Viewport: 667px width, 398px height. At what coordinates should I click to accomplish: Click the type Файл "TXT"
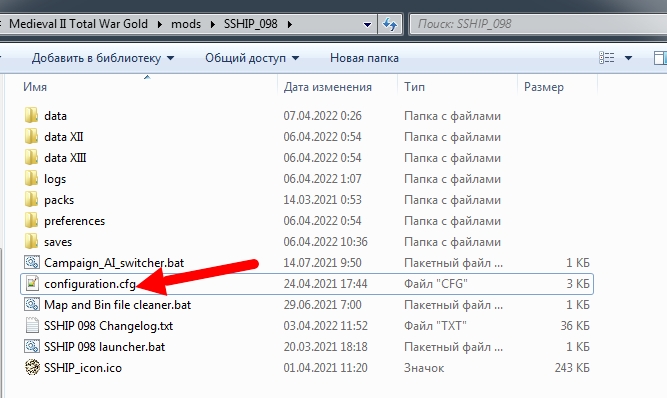pos(435,326)
